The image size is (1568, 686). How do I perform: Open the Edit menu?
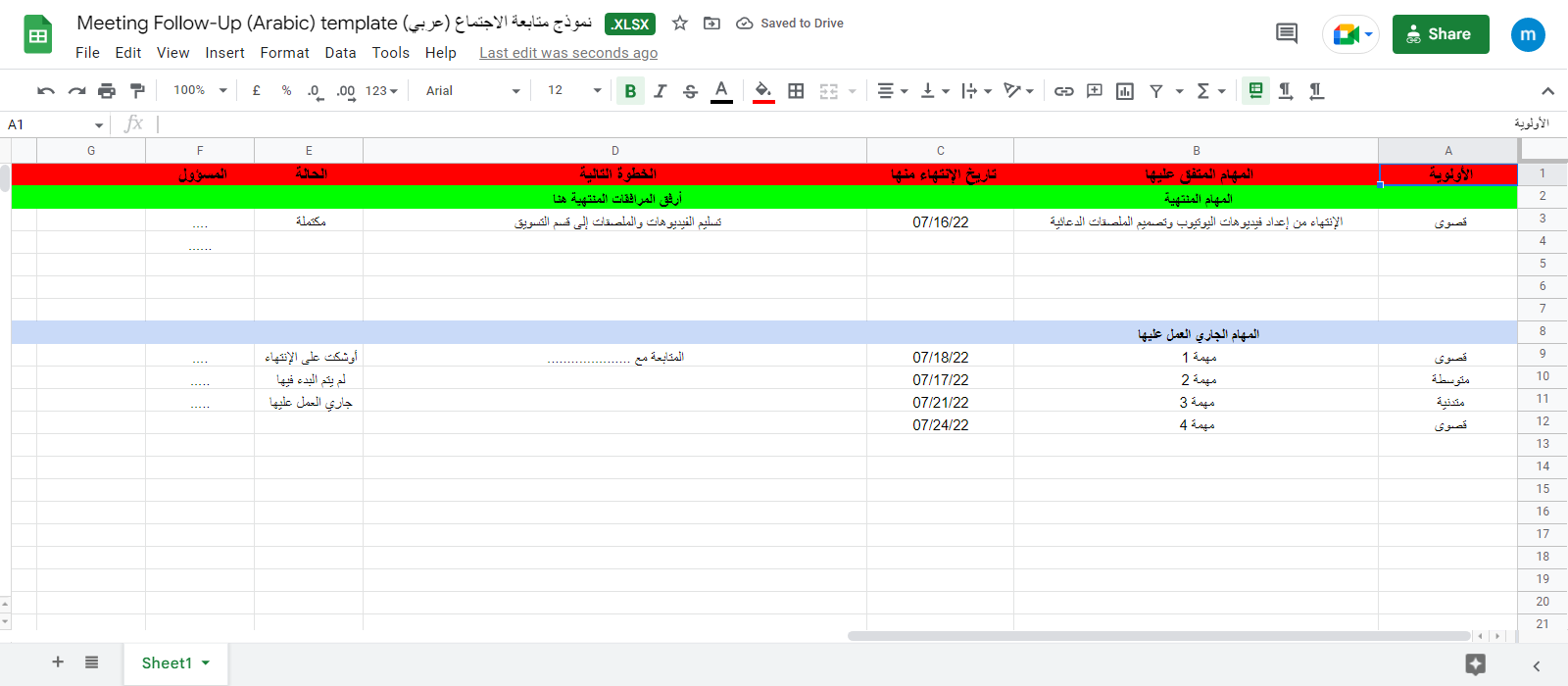coord(128,53)
